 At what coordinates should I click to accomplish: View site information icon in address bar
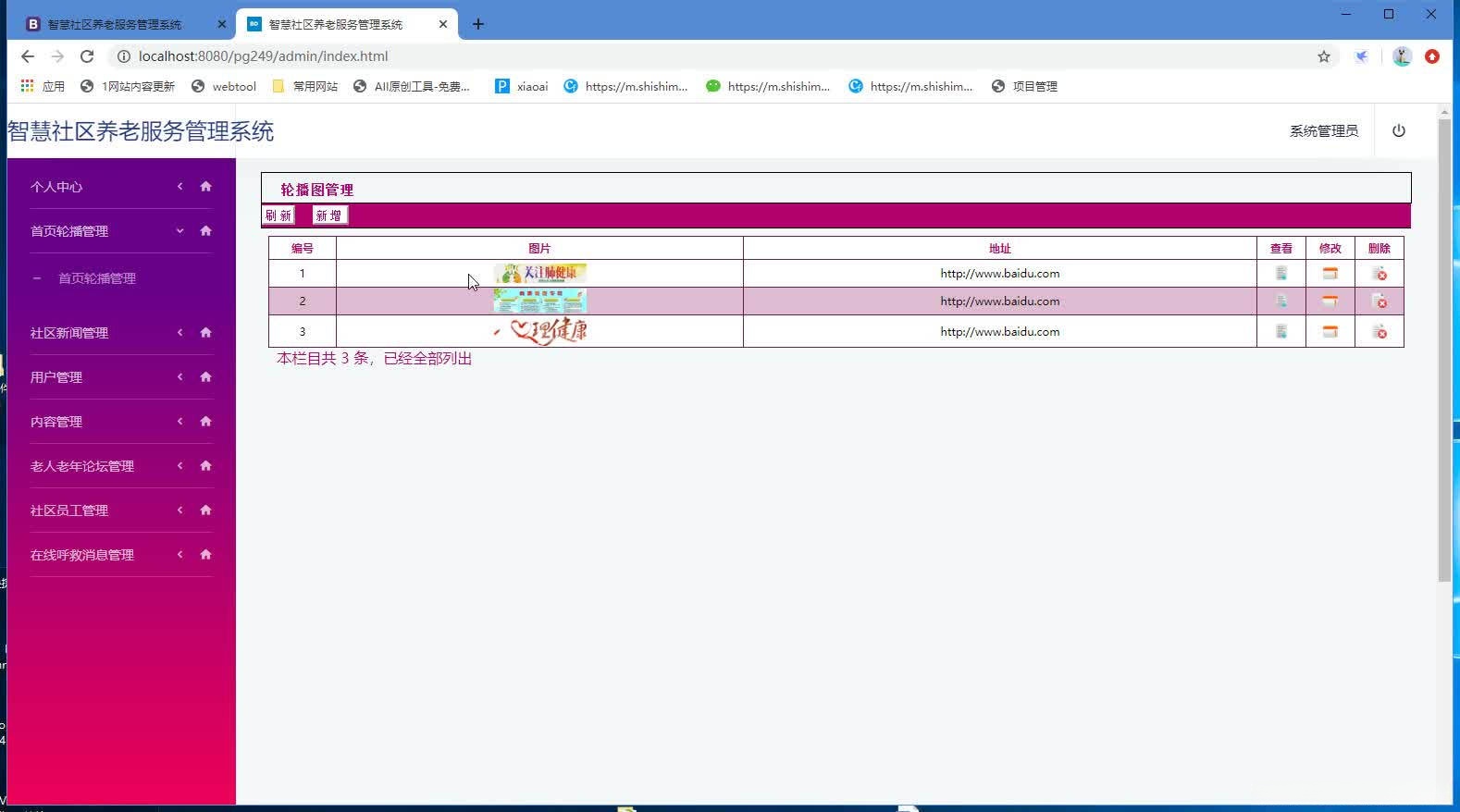tap(123, 56)
